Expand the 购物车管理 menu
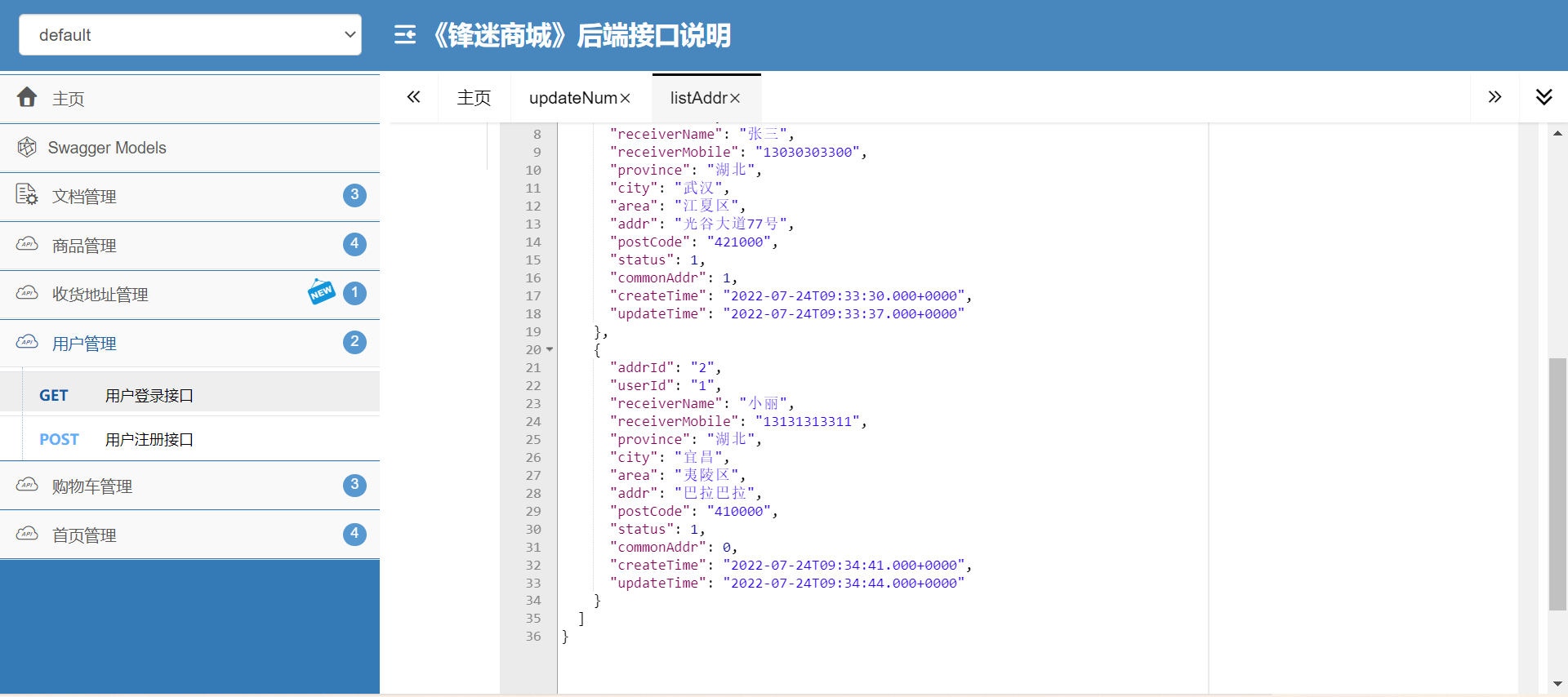 (x=189, y=486)
